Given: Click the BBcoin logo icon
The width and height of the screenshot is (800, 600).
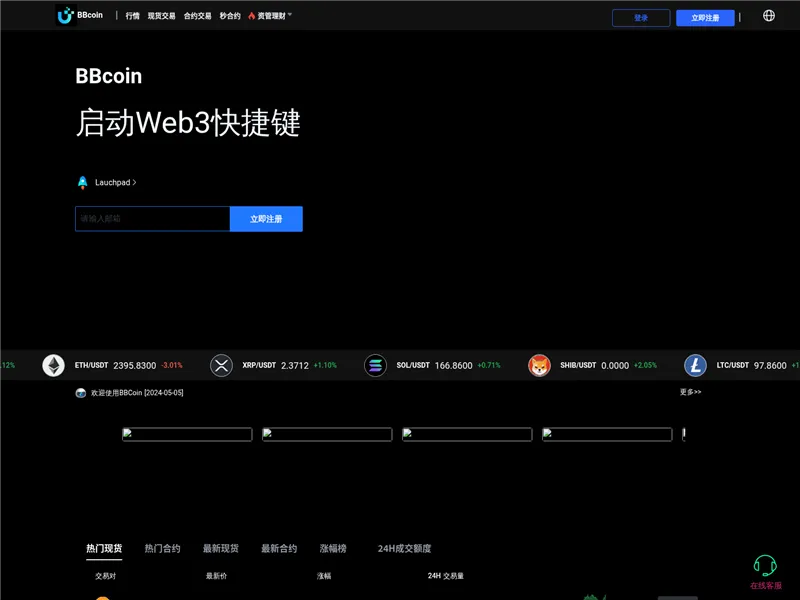Looking at the screenshot, I should pos(65,15).
